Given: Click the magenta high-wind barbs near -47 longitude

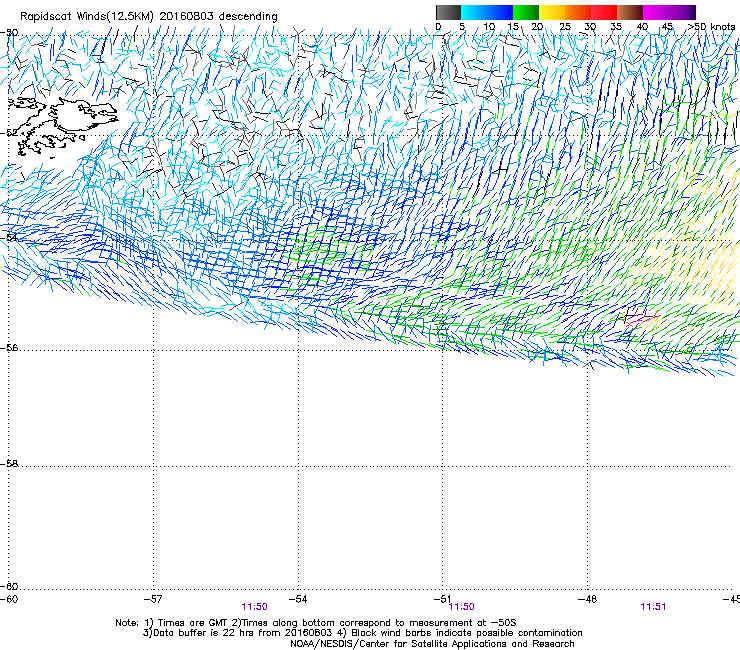Looking at the screenshot, I should 640,319.
